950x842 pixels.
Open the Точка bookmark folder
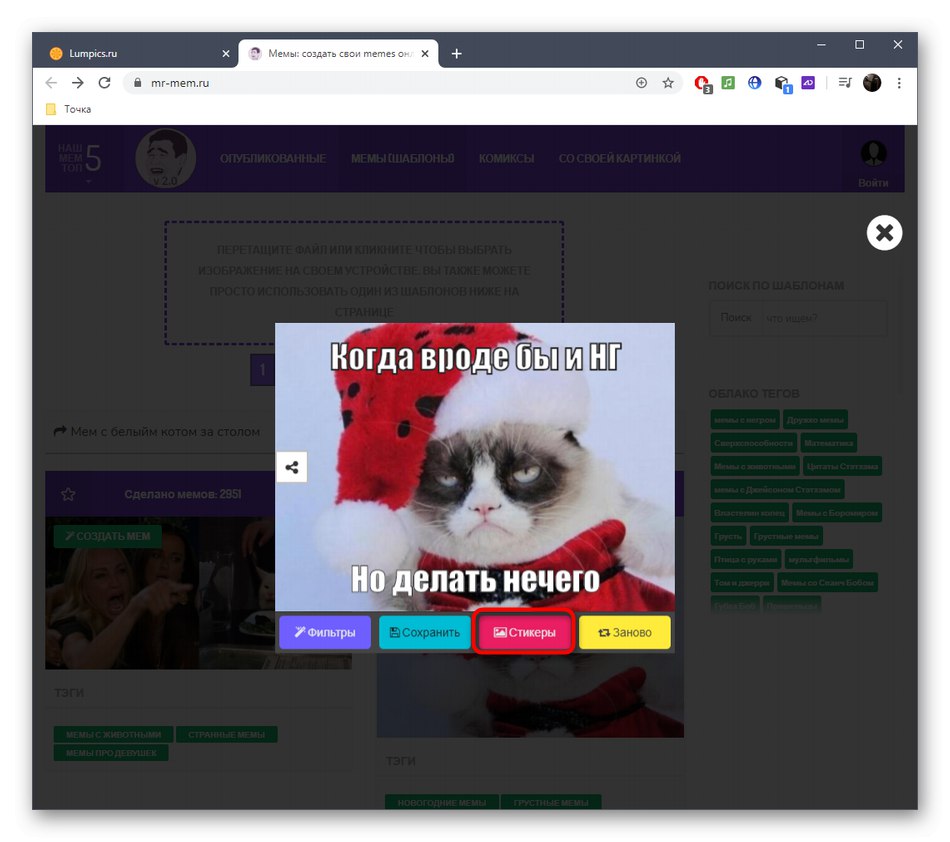click(68, 109)
